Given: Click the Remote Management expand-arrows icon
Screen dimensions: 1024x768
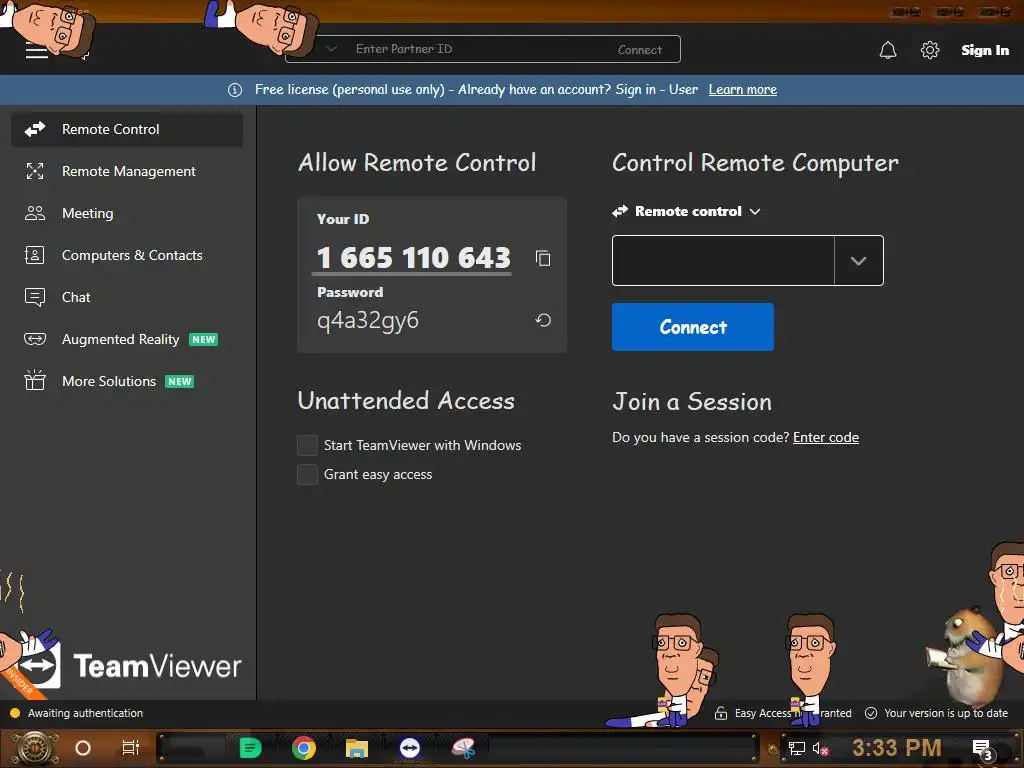Looking at the screenshot, I should tap(35, 171).
